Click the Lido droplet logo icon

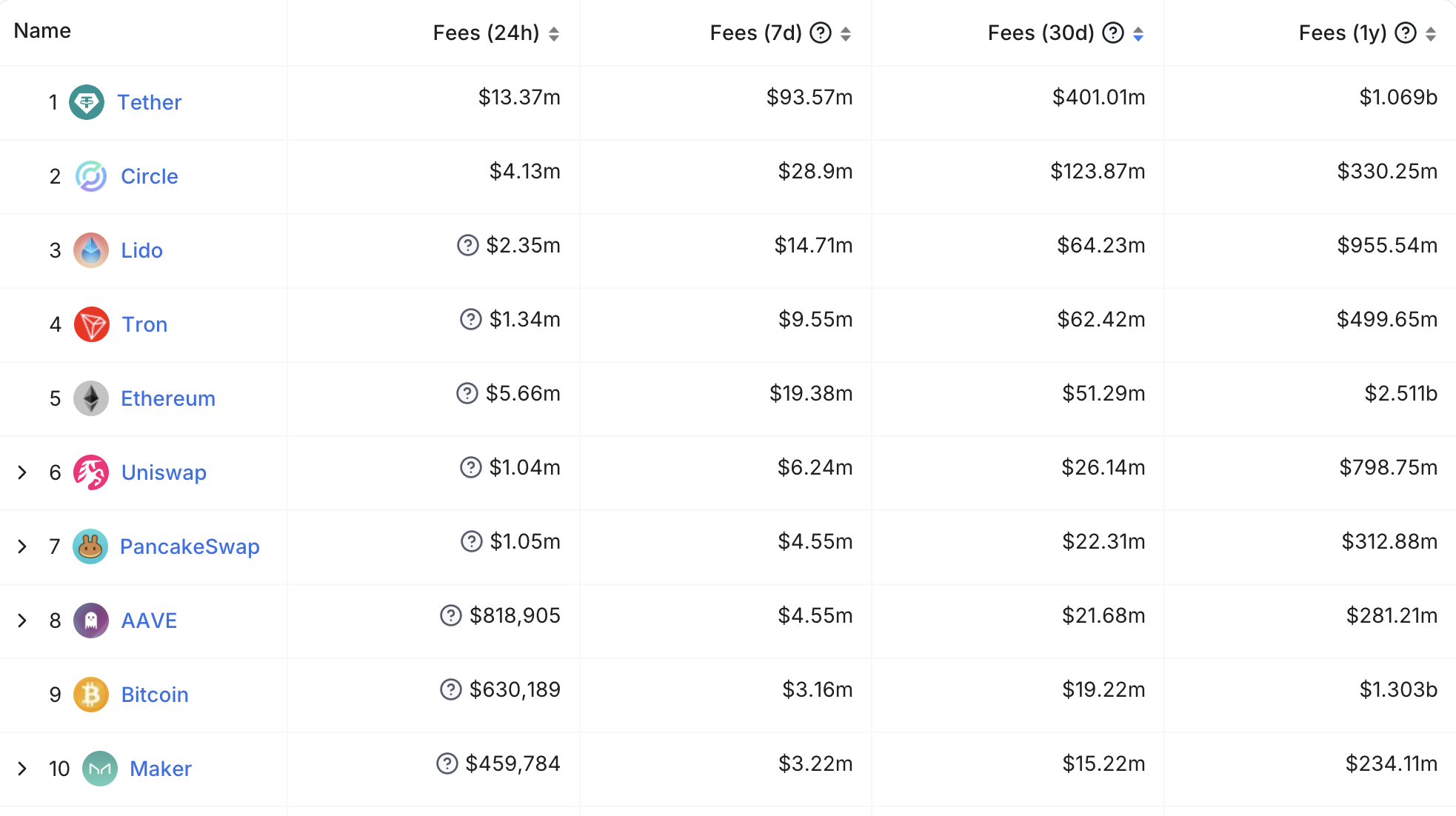[91, 250]
